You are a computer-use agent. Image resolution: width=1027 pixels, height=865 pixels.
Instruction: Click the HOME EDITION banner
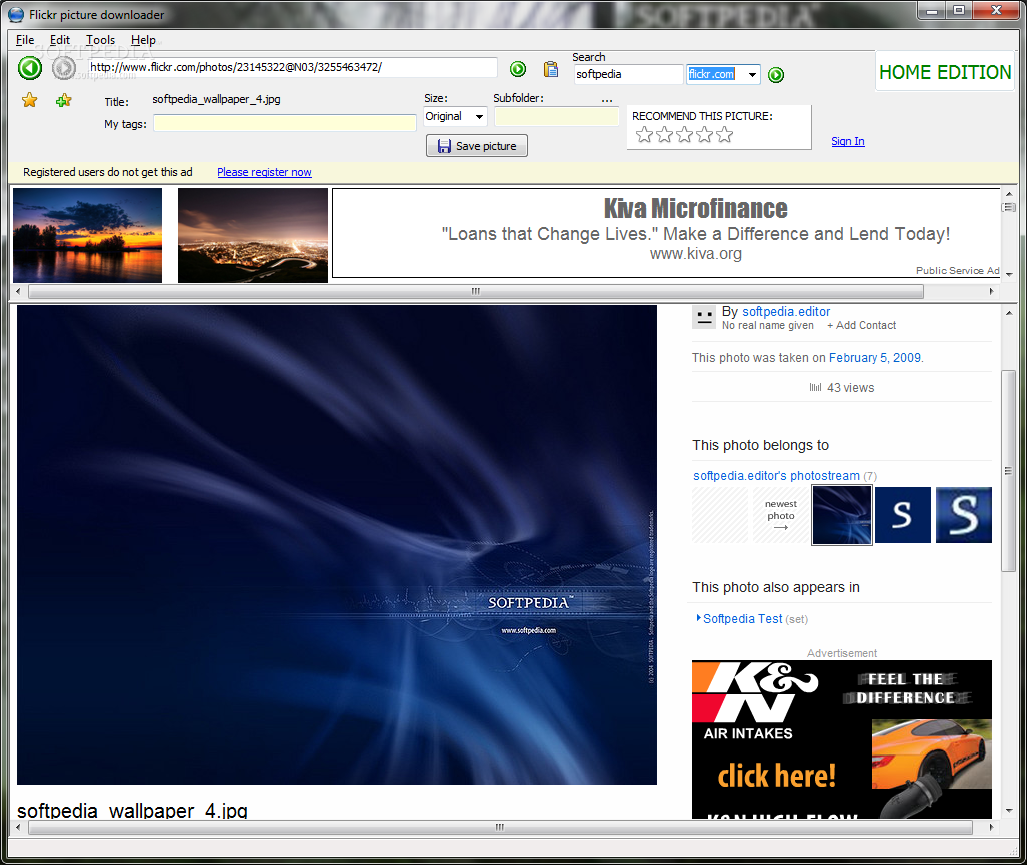[944, 71]
